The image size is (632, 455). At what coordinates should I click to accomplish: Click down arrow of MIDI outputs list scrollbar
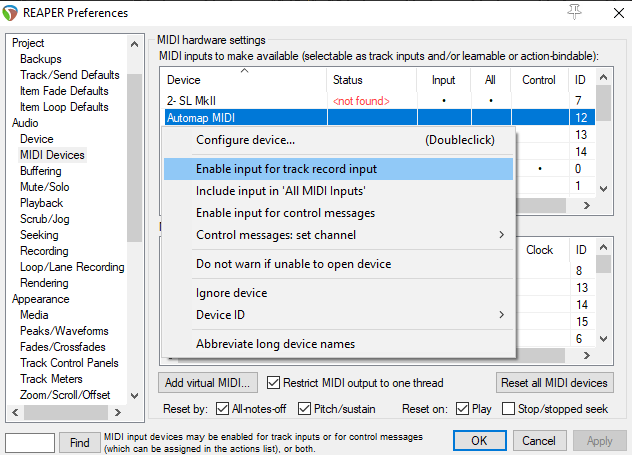click(603, 339)
